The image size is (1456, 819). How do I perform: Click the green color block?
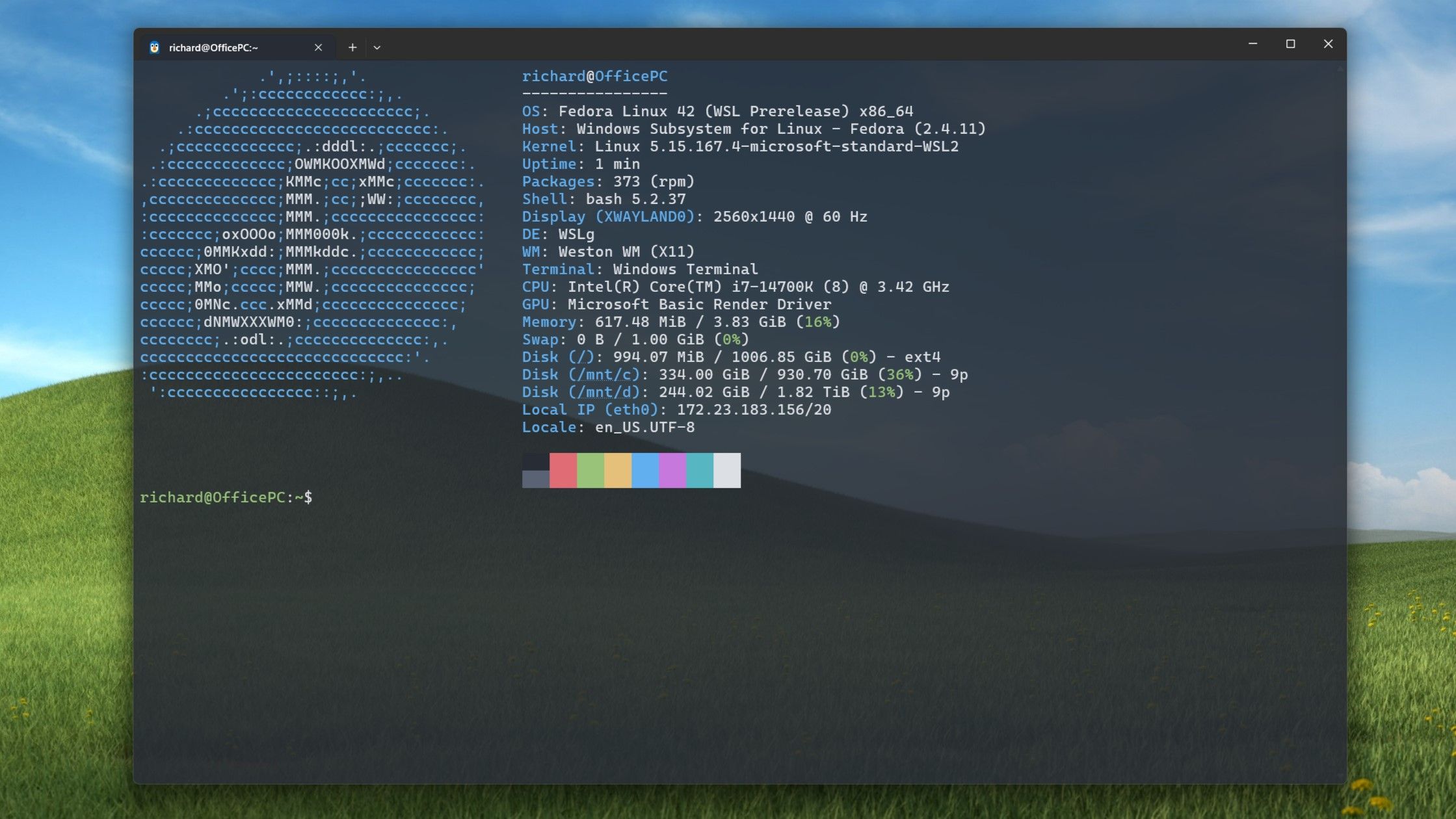(590, 470)
